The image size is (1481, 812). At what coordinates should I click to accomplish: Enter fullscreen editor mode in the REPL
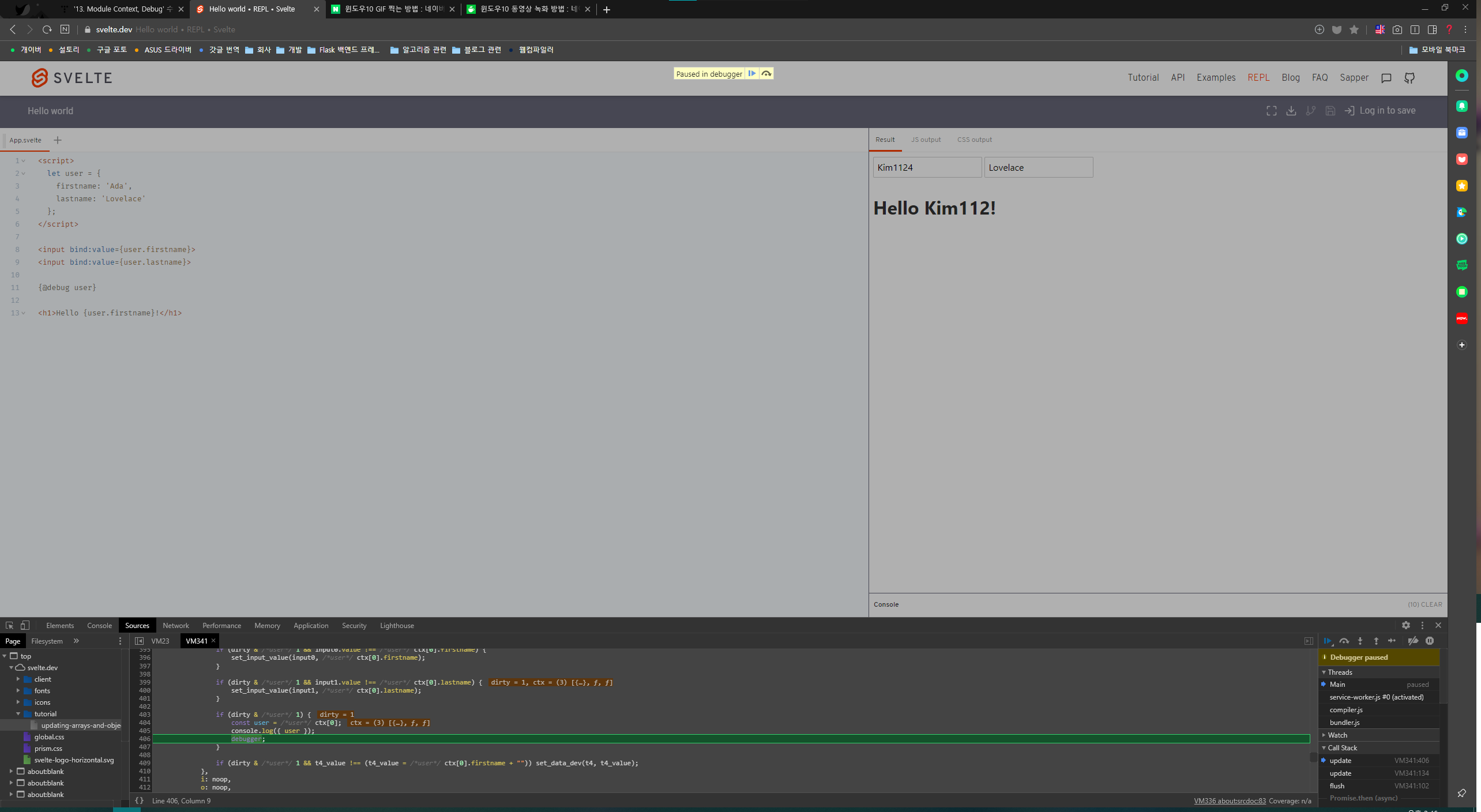pyautogui.click(x=1272, y=111)
